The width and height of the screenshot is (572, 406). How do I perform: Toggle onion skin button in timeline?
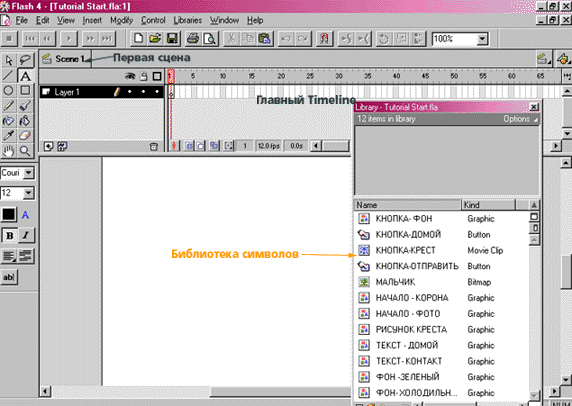click(189, 146)
